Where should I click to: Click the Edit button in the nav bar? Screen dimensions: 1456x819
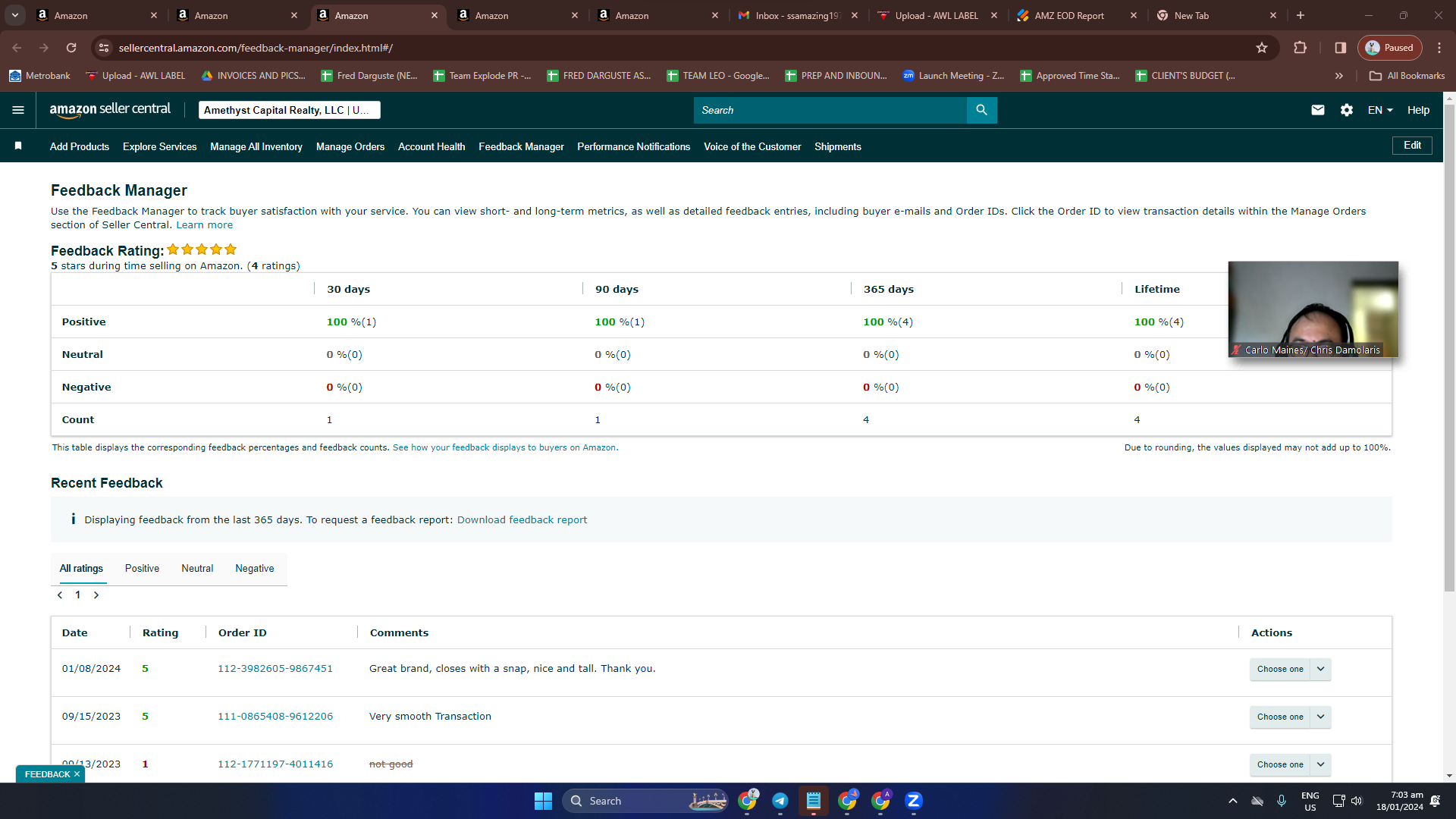(x=1412, y=145)
